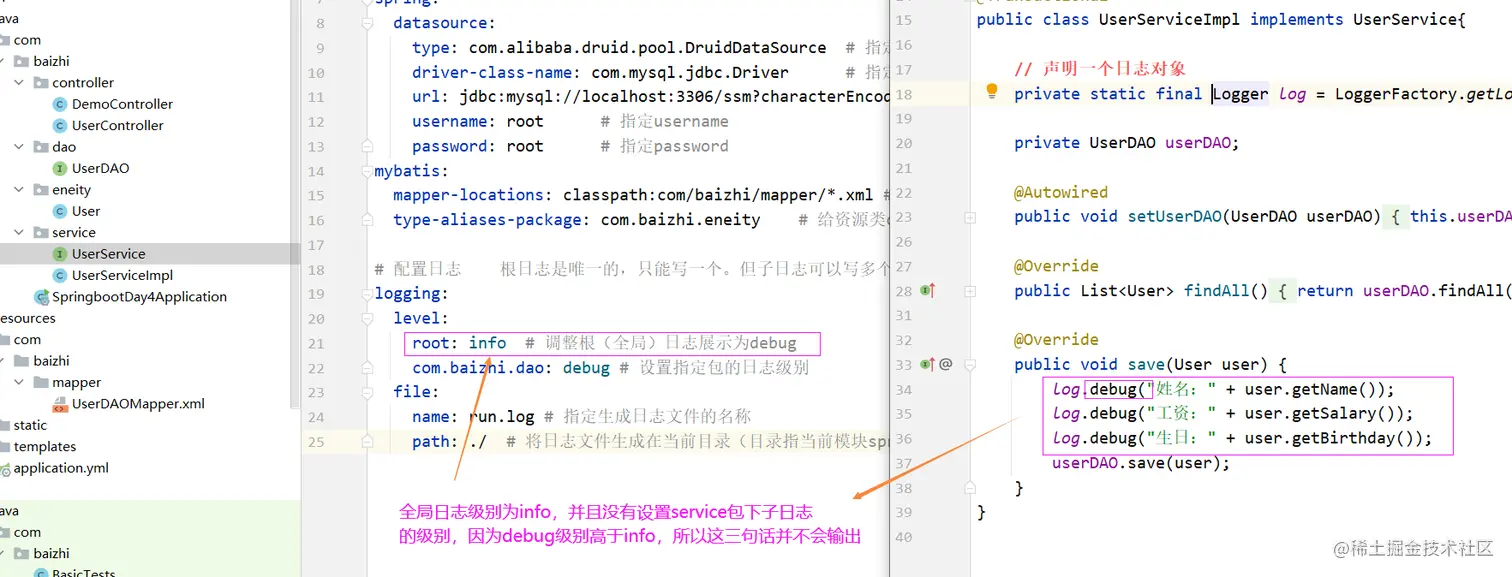Collapse the eneity package chevron
The height and width of the screenshot is (577, 1512).
[x=19, y=190]
